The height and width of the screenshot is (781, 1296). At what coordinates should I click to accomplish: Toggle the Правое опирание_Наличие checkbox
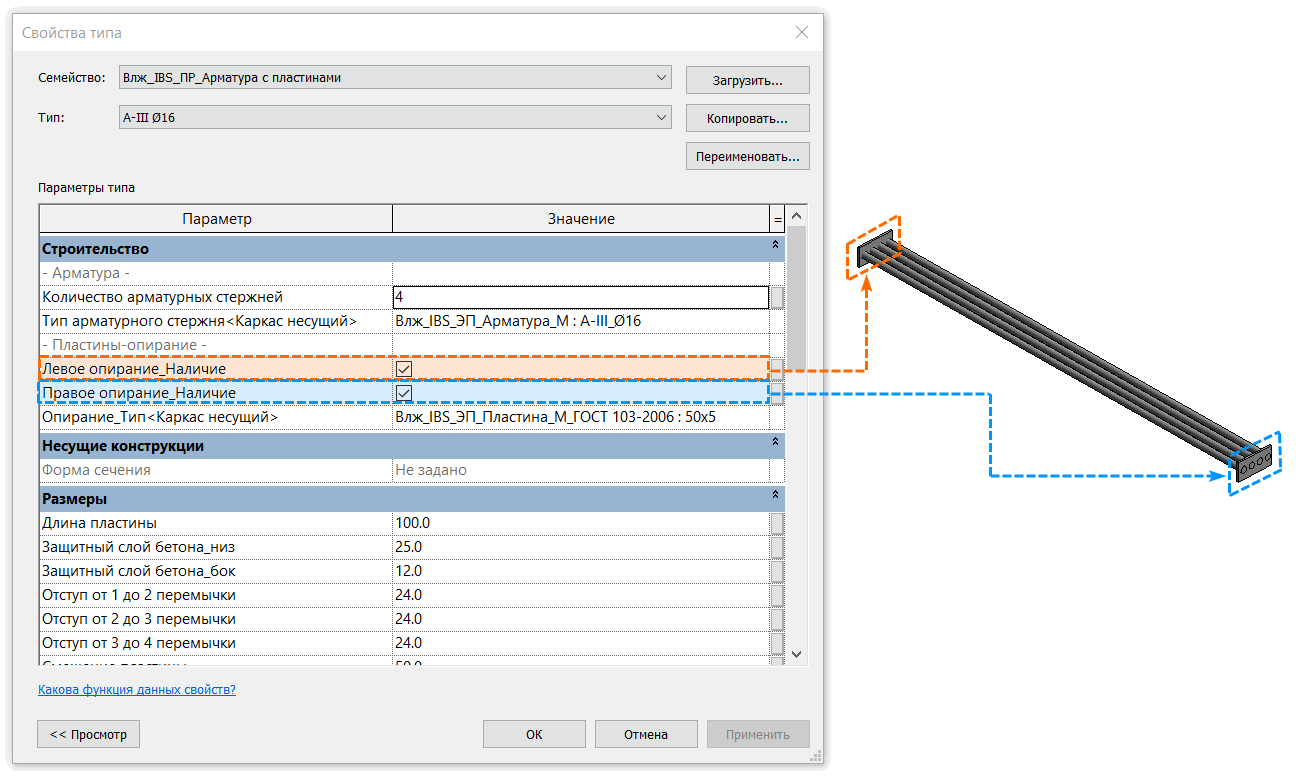(404, 393)
